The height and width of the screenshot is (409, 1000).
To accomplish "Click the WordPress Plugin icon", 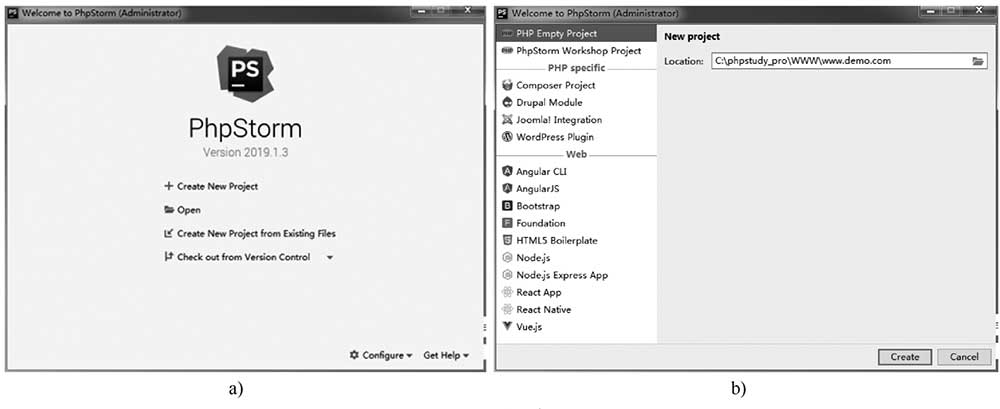I will point(508,137).
